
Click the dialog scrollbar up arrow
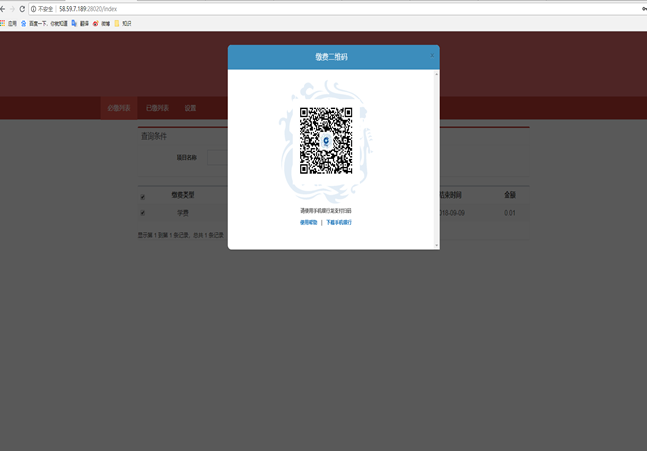click(x=437, y=74)
